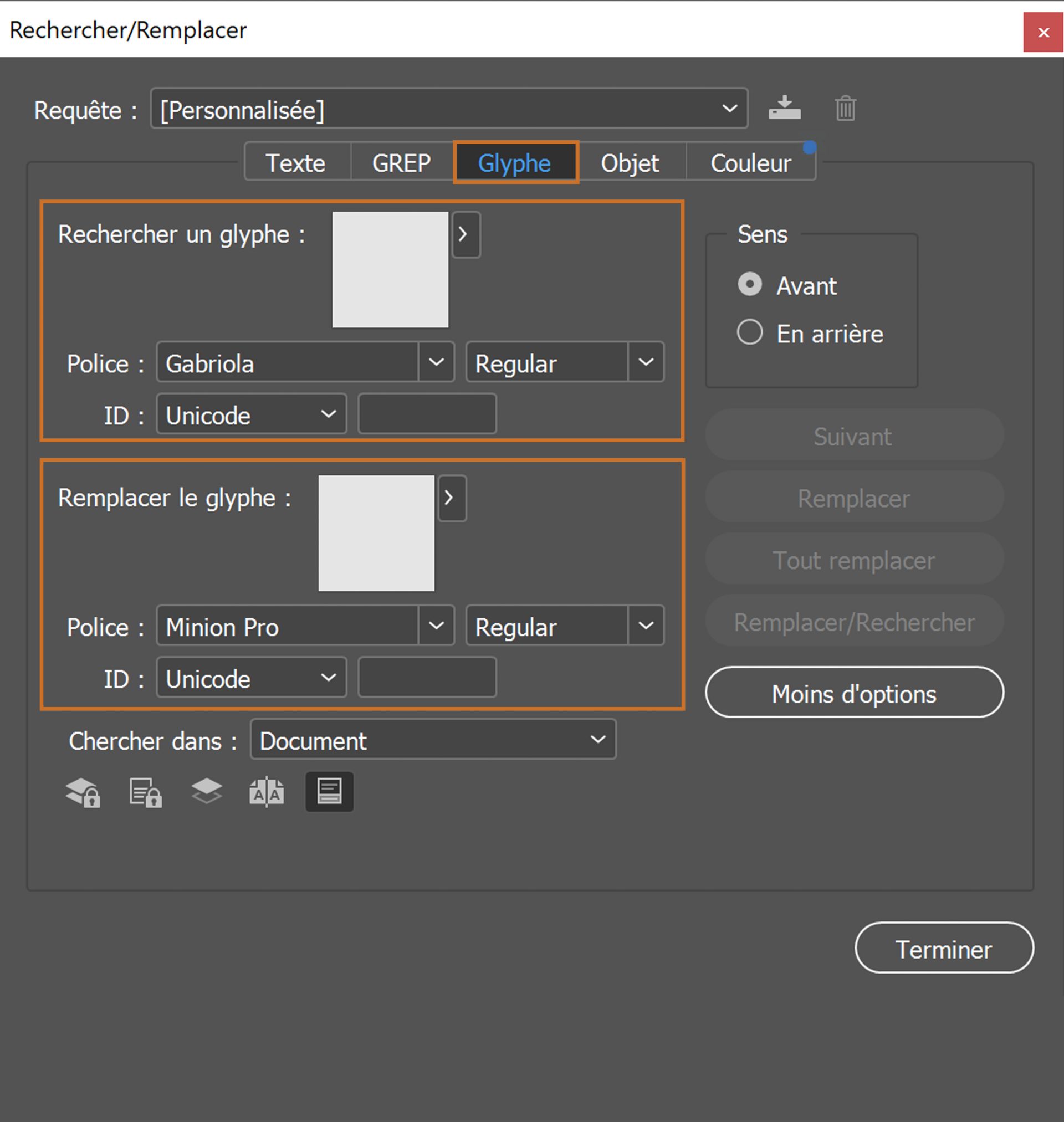
Task: Switch to the GREP tab
Action: pos(401,163)
